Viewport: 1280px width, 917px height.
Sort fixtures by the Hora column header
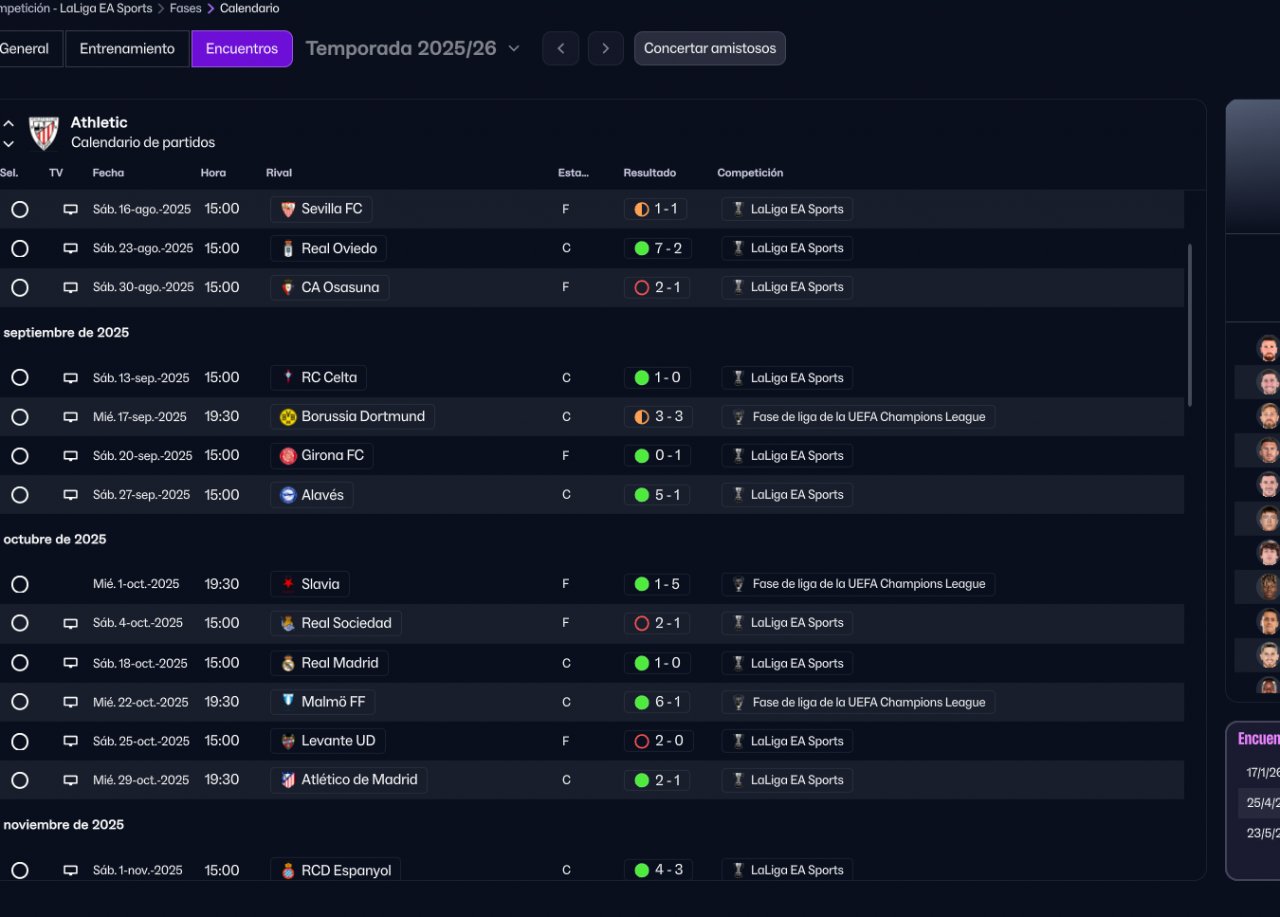213,173
